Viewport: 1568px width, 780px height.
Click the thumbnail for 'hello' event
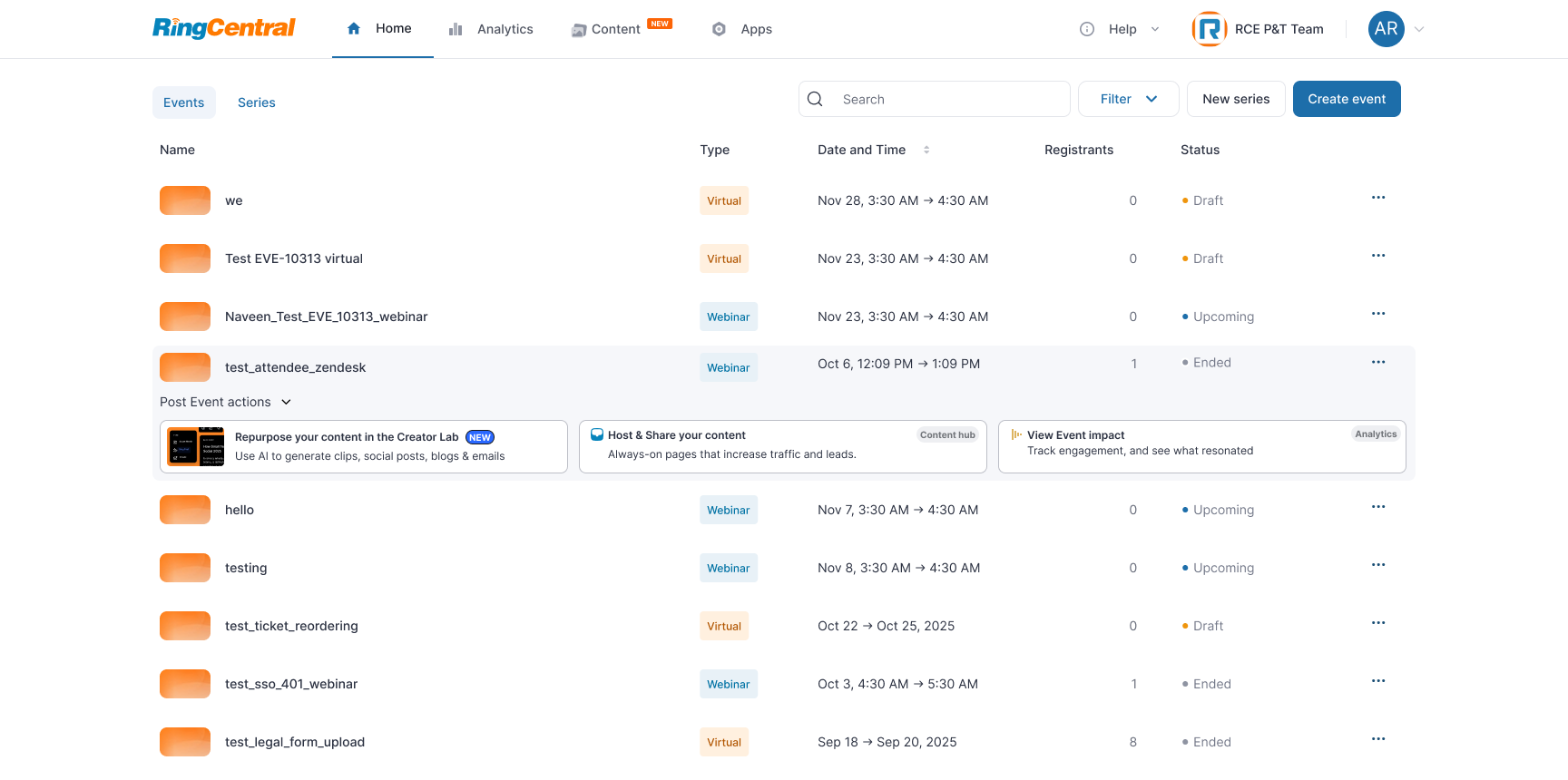click(185, 510)
